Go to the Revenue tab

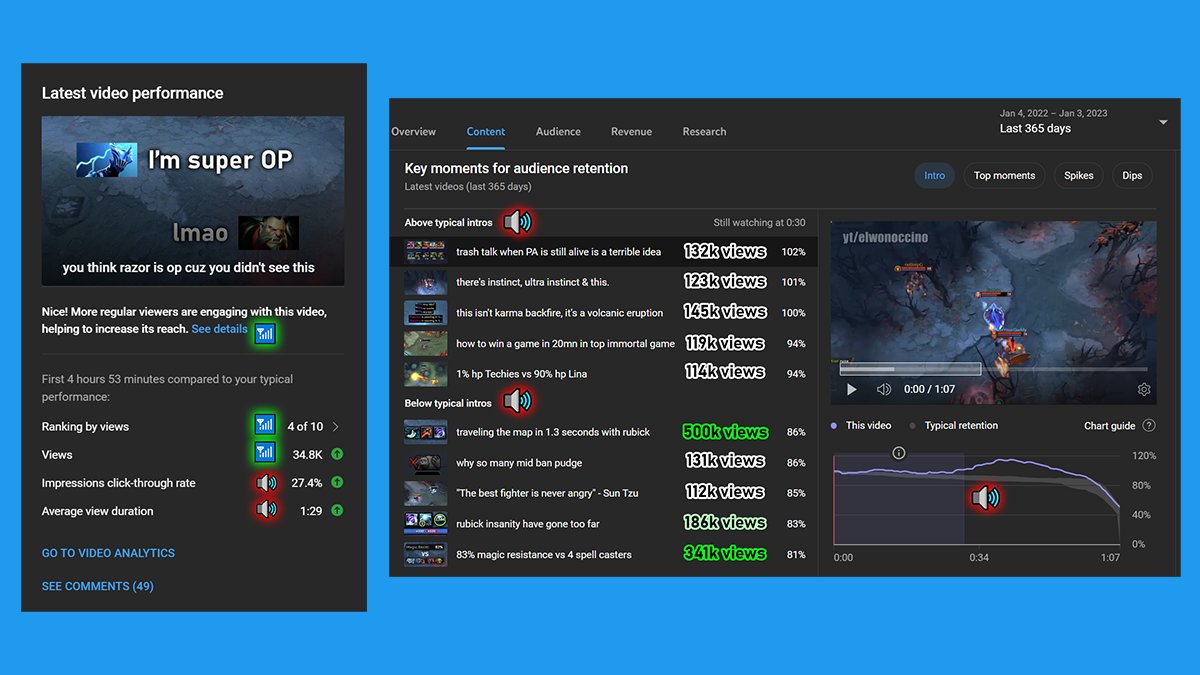(631, 131)
